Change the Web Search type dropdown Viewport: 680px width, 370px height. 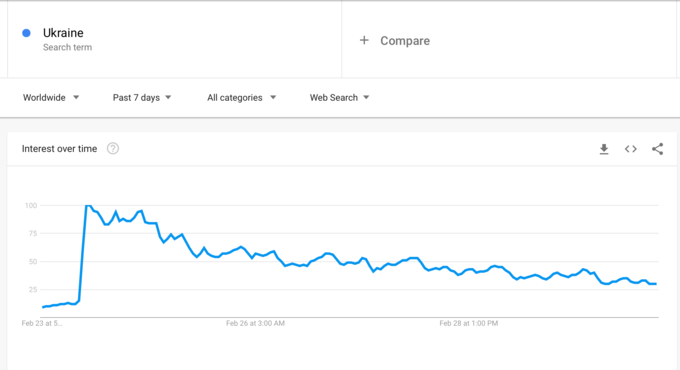(339, 98)
